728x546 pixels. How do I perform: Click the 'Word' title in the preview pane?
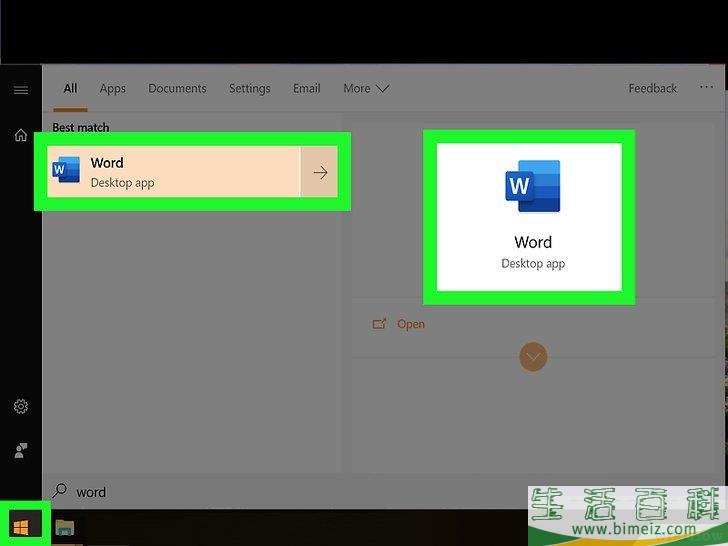(x=533, y=242)
